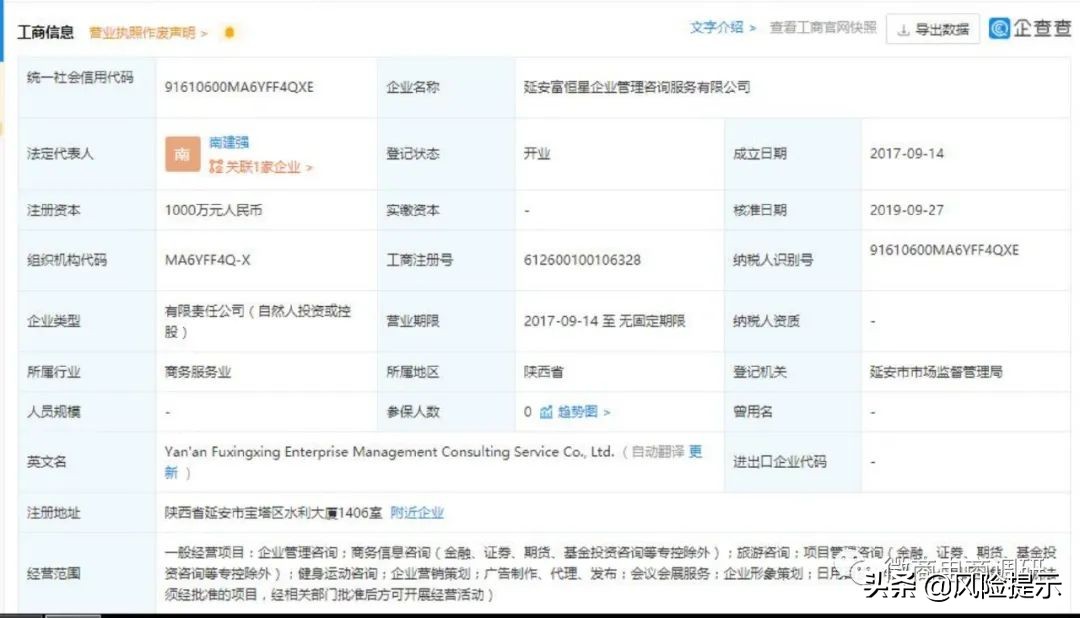Open the 趋势图 view for insured persons

578,410
